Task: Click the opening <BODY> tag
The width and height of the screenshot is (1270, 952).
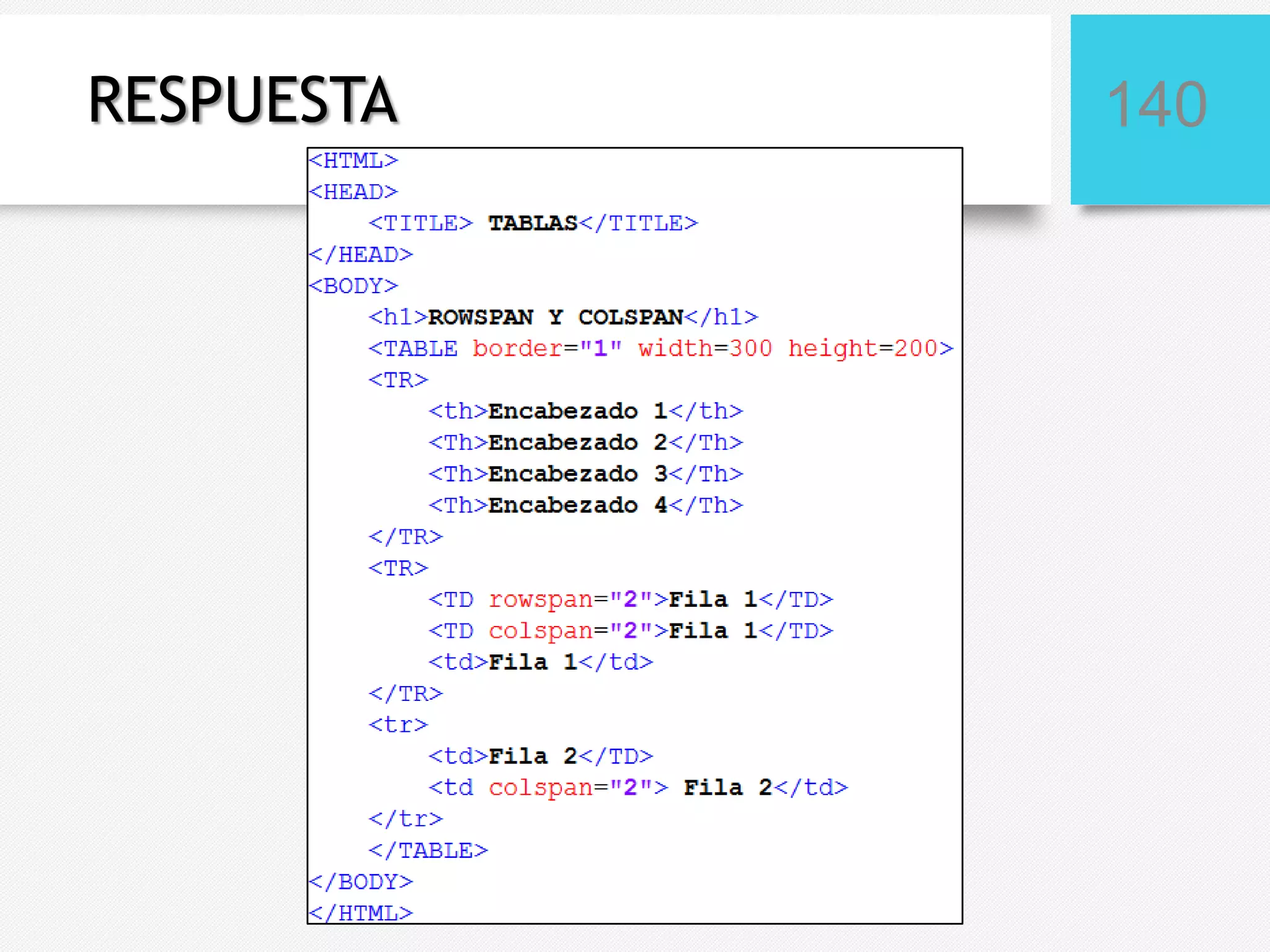Action: pos(353,286)
